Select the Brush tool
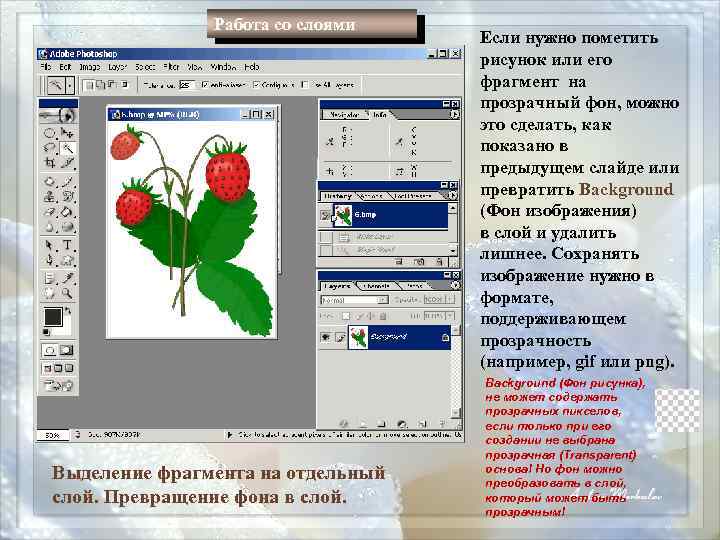Image resolution: width=720 pixels, height=540 pixels. (67, 182)
